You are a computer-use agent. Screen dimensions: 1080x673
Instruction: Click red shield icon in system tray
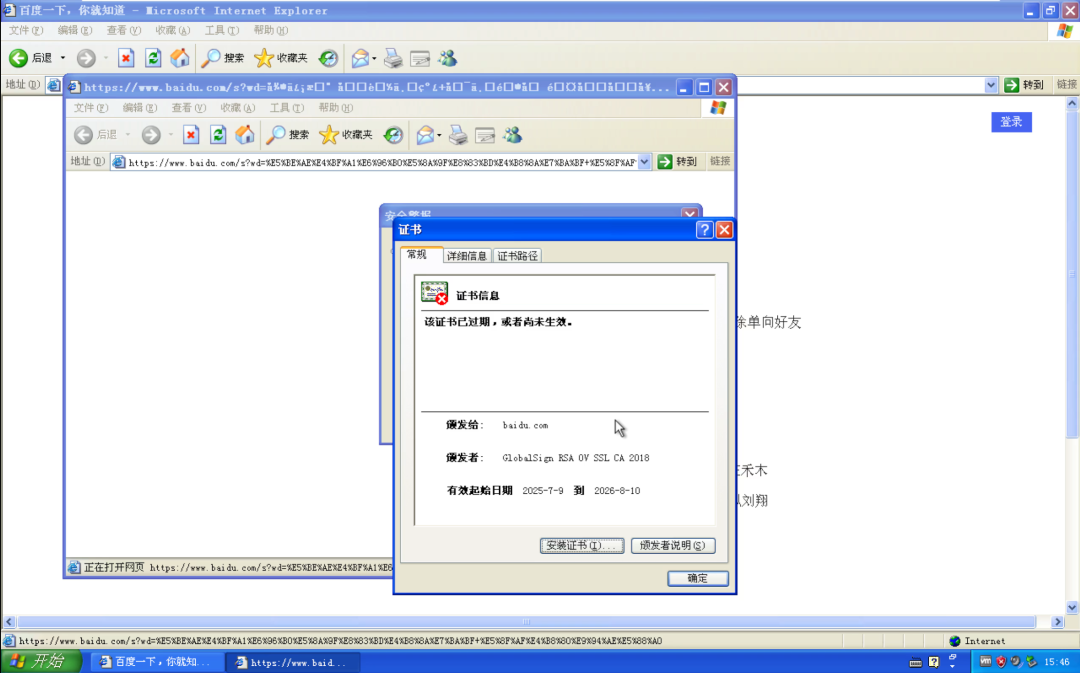1001,661
